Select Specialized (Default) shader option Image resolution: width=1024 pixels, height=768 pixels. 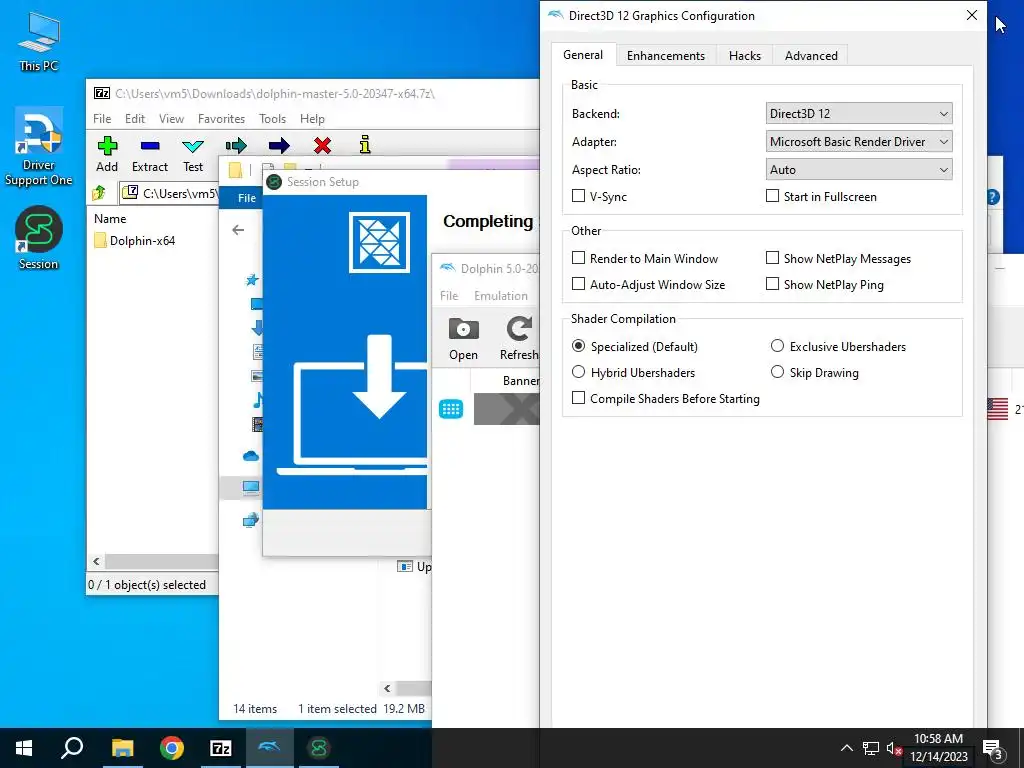point(578,346)
